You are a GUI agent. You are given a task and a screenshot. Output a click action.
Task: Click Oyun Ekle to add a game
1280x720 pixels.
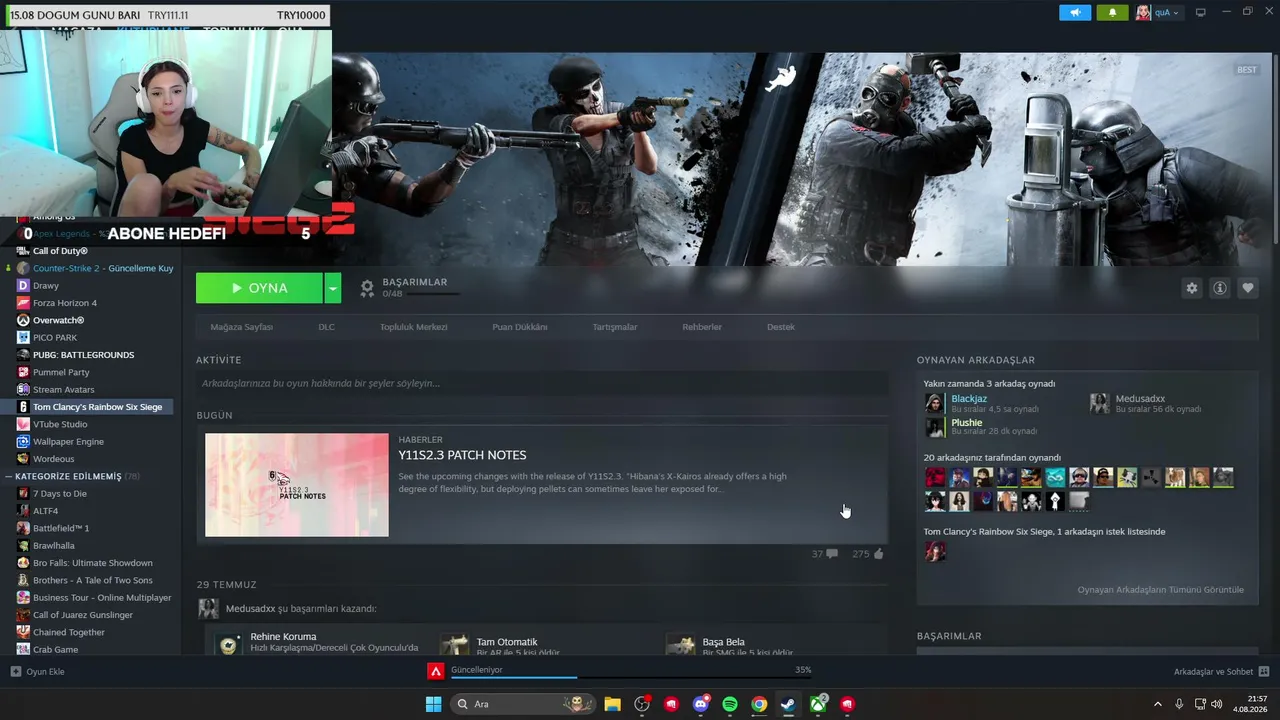coord(38,672)
